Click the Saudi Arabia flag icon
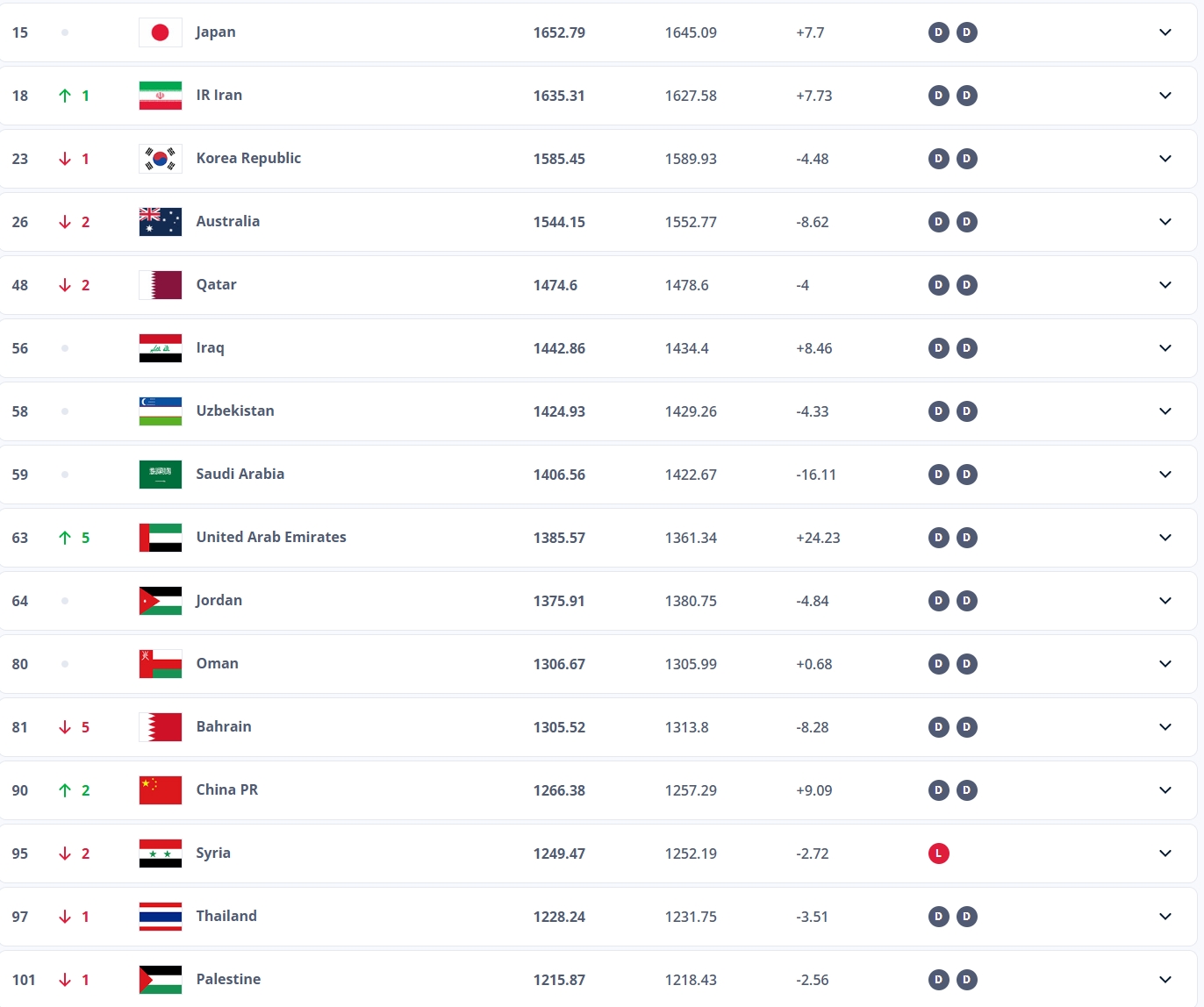 161,475
